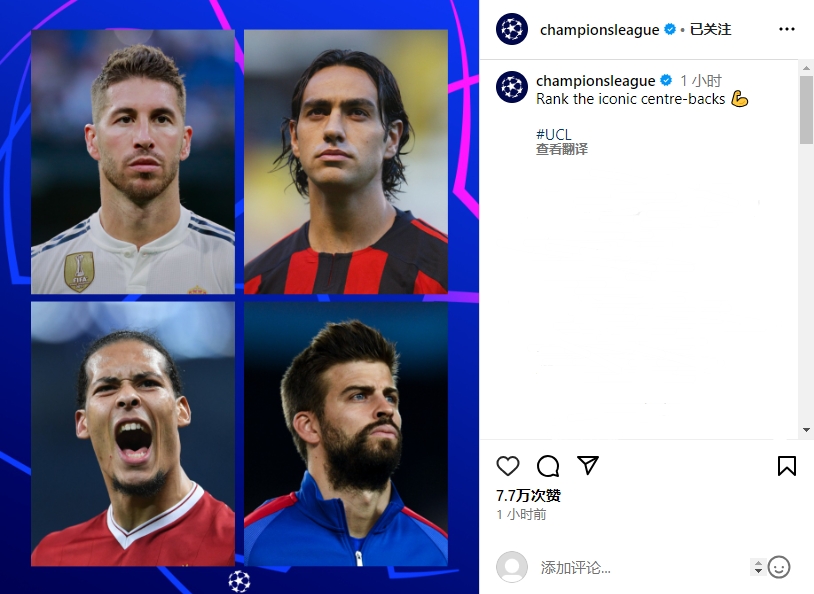Image resolution: width=814 pixels, height=594 pixels.
Task: Click 查看翻译 to view translation
Action: [562, 150]
